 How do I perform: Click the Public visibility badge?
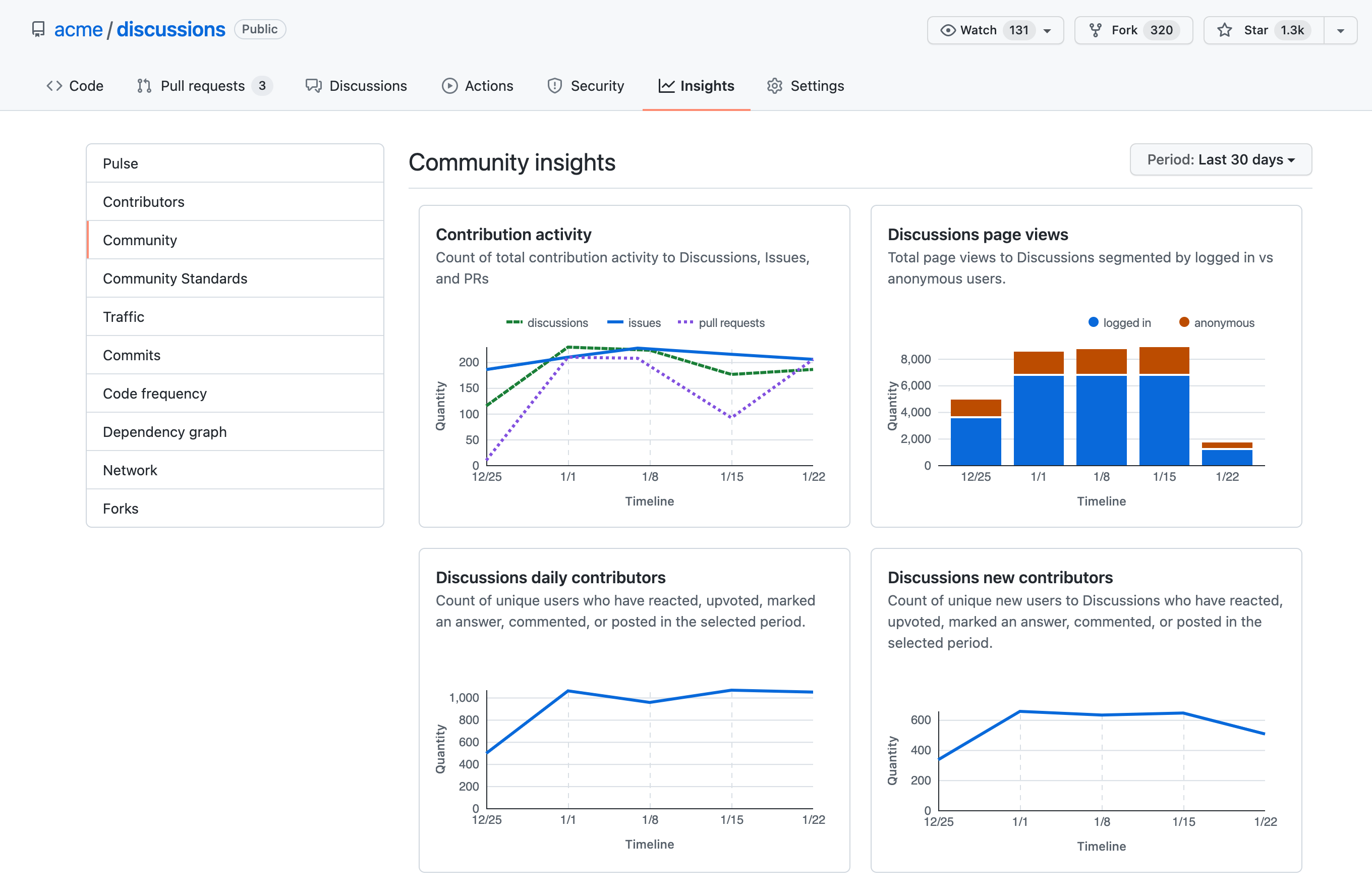[x=260, y=29]
